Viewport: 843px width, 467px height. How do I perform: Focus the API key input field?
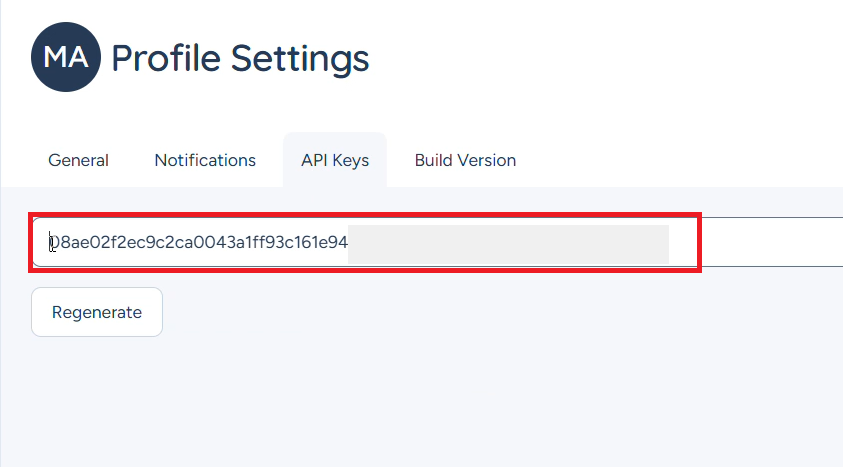pos(438,242)
